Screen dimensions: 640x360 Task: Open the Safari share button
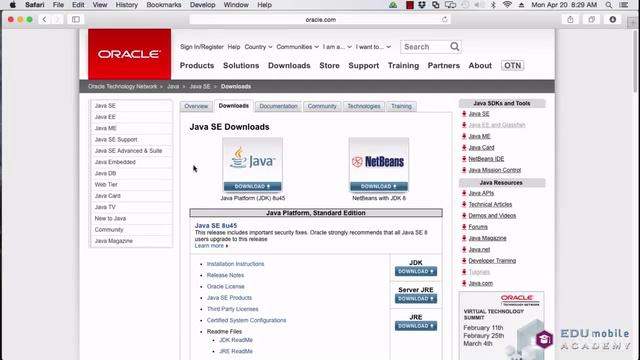[570, 19]
